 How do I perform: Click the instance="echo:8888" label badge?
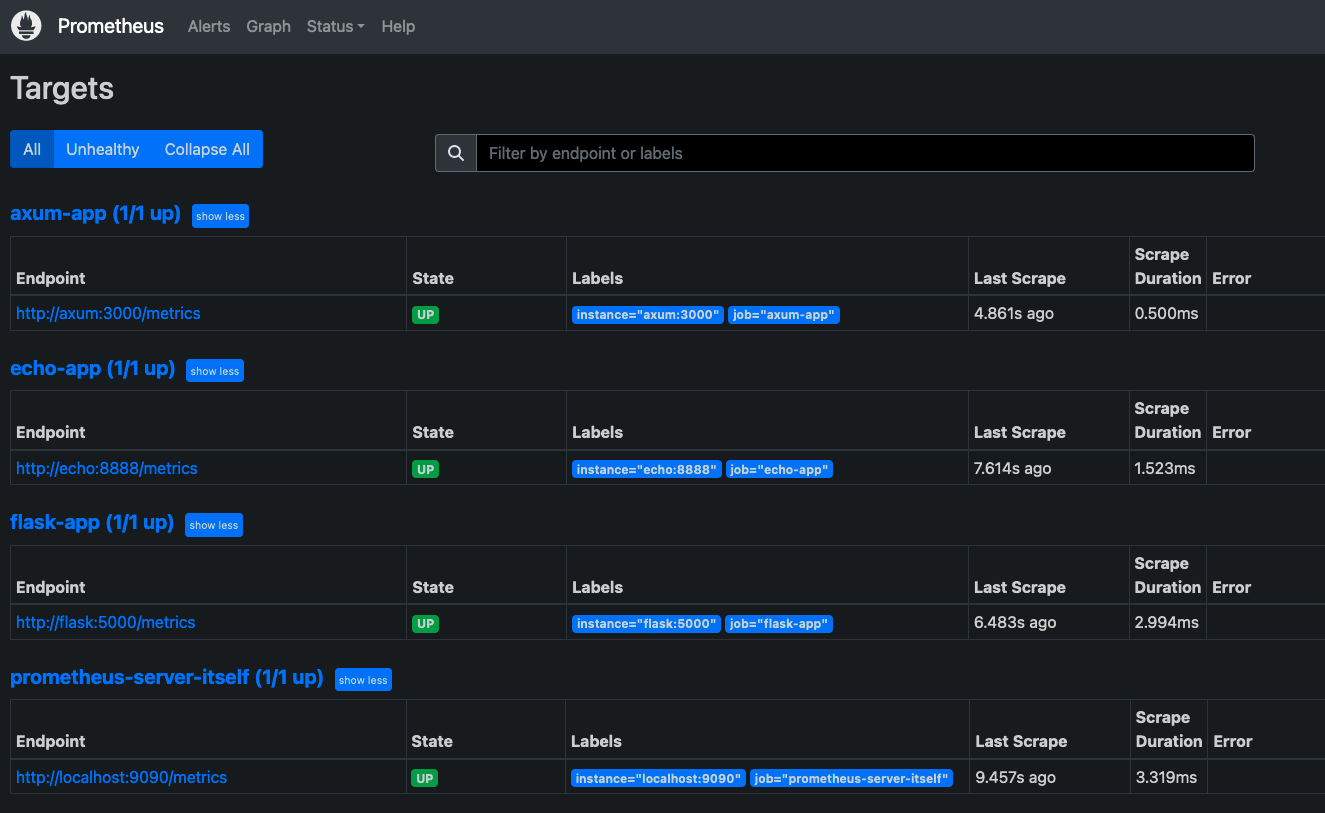pyautogui.click(x=647, y=469)
